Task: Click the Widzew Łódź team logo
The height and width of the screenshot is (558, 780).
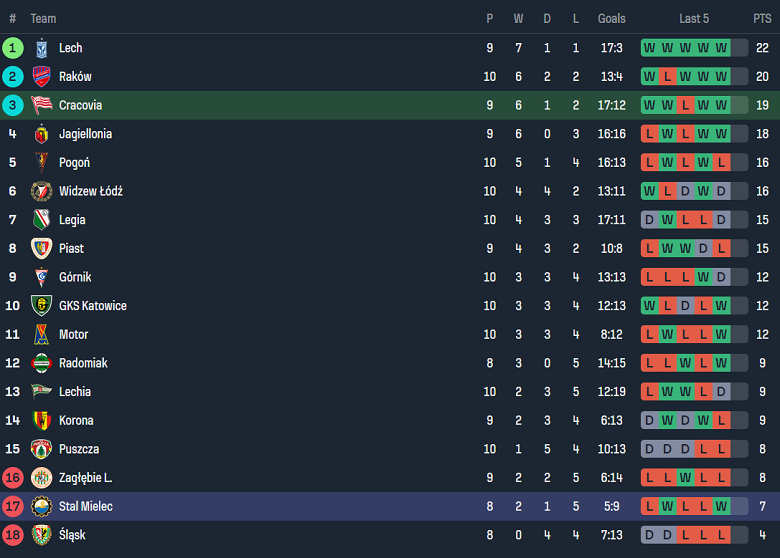Action: 41,191
